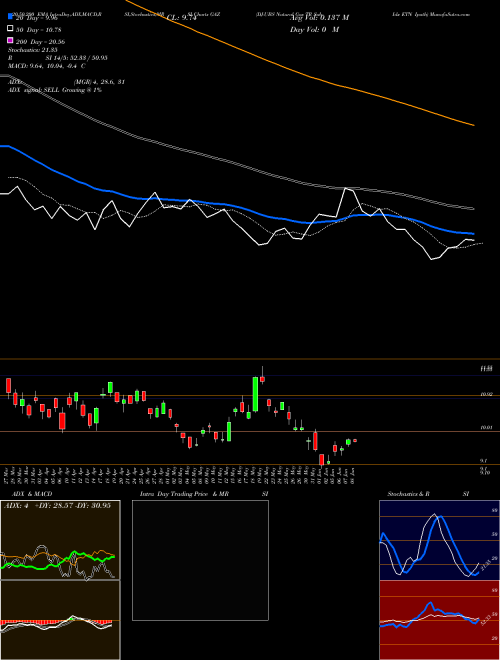Screen dimensions: 500x660
Task: Click the 'ADX: 4 +DY: 28.57 -DY: 30.95' readout
Action: 57,506
